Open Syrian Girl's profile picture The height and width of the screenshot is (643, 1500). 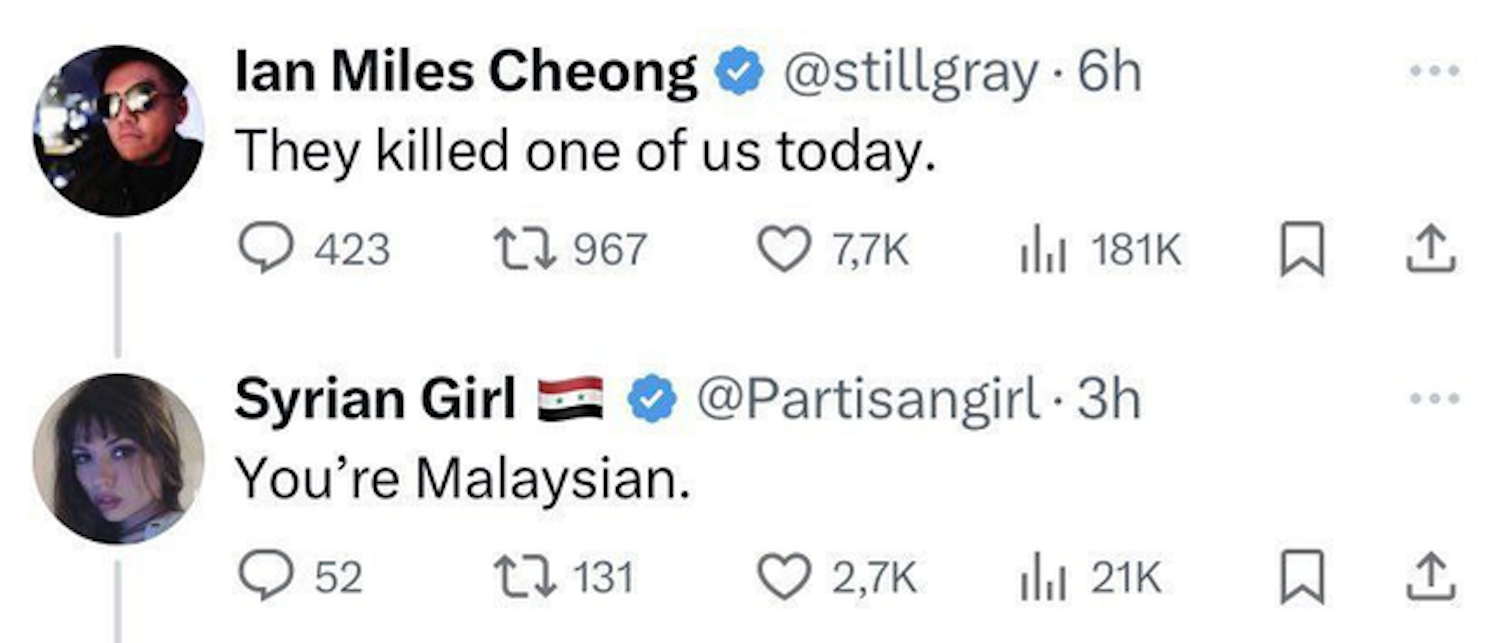118,458
